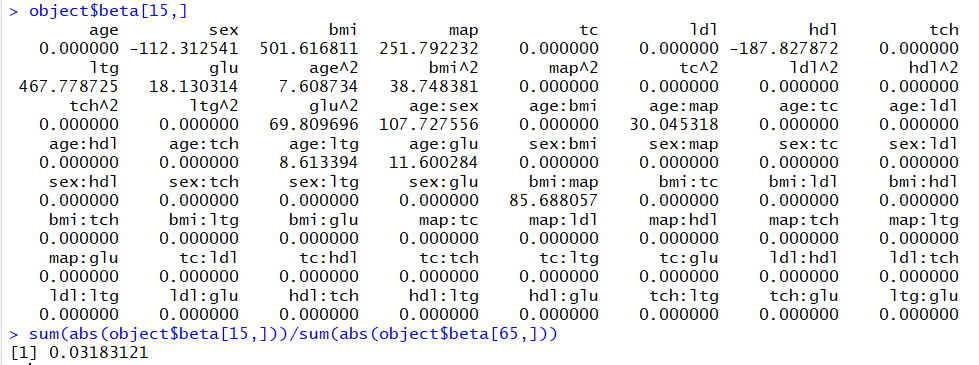Click the result value 0.03183121
This screenshot has width=979, height=365.
(x=98, y=353)
